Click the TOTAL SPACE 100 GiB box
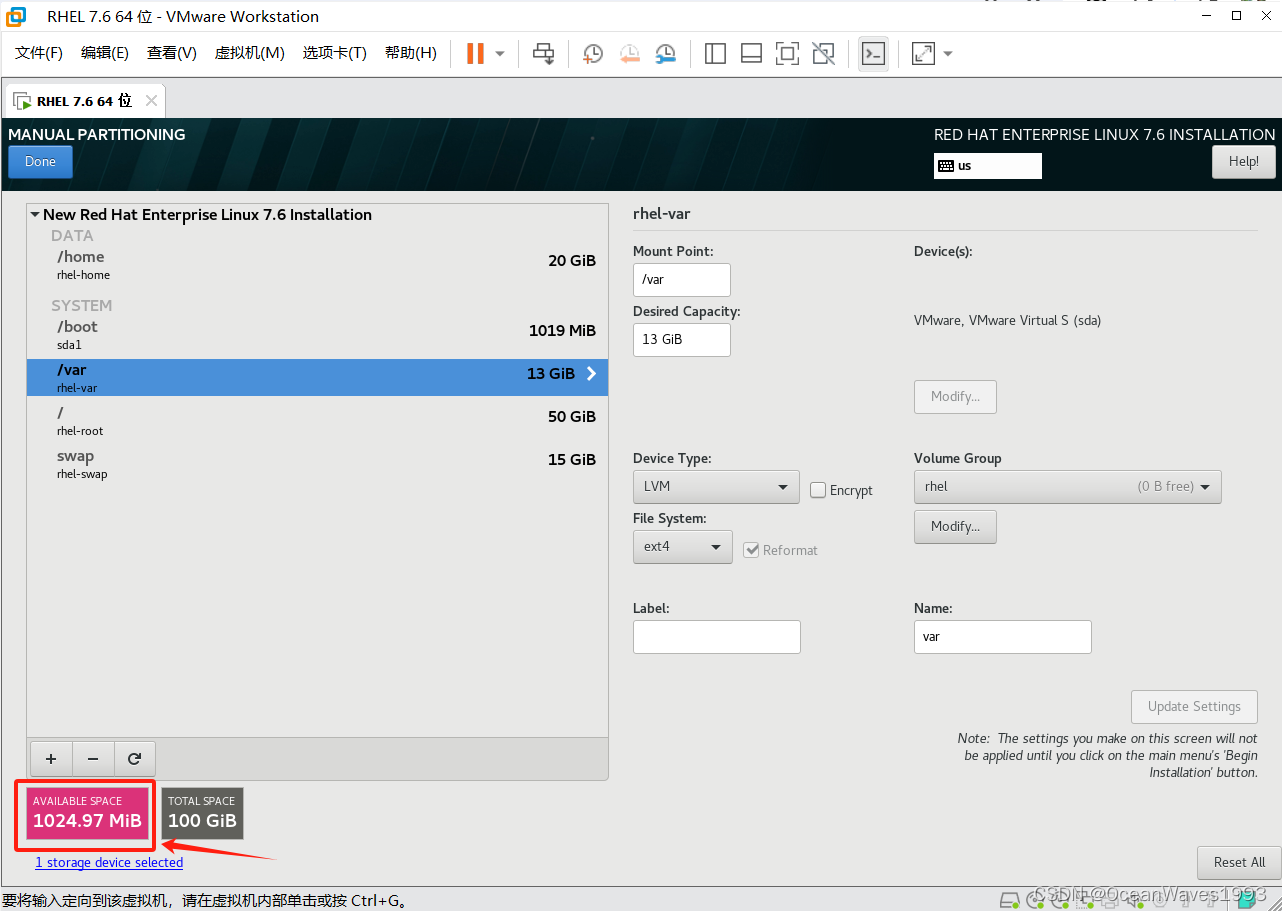Screen dimensions: 1282x911 [x=202, y=814]
